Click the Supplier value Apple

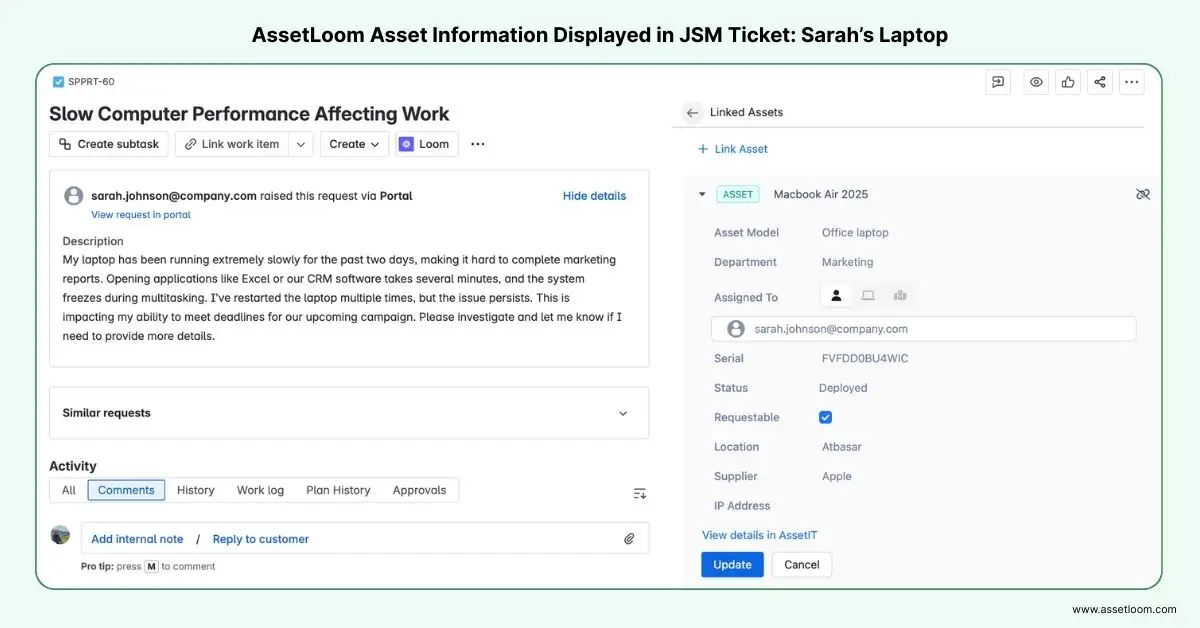837,476
